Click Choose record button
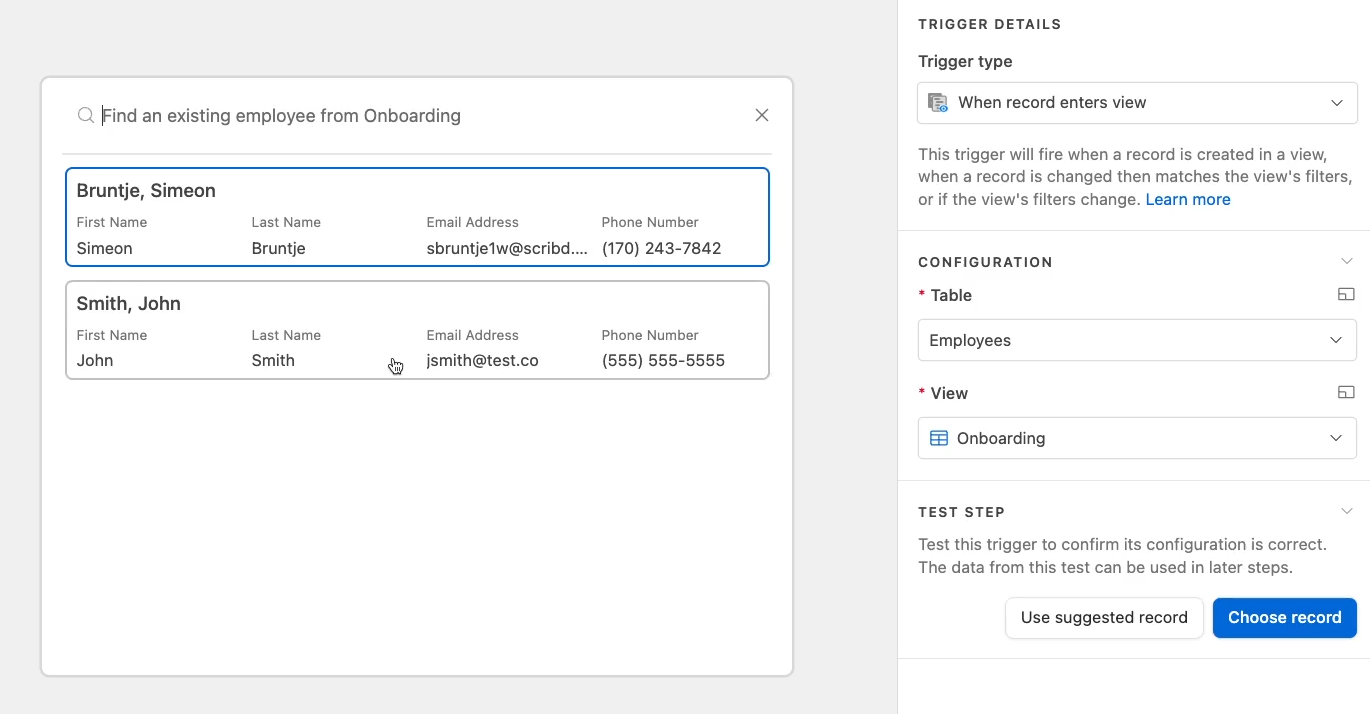Screen dimensions: 1370x714 (1285, 618)
